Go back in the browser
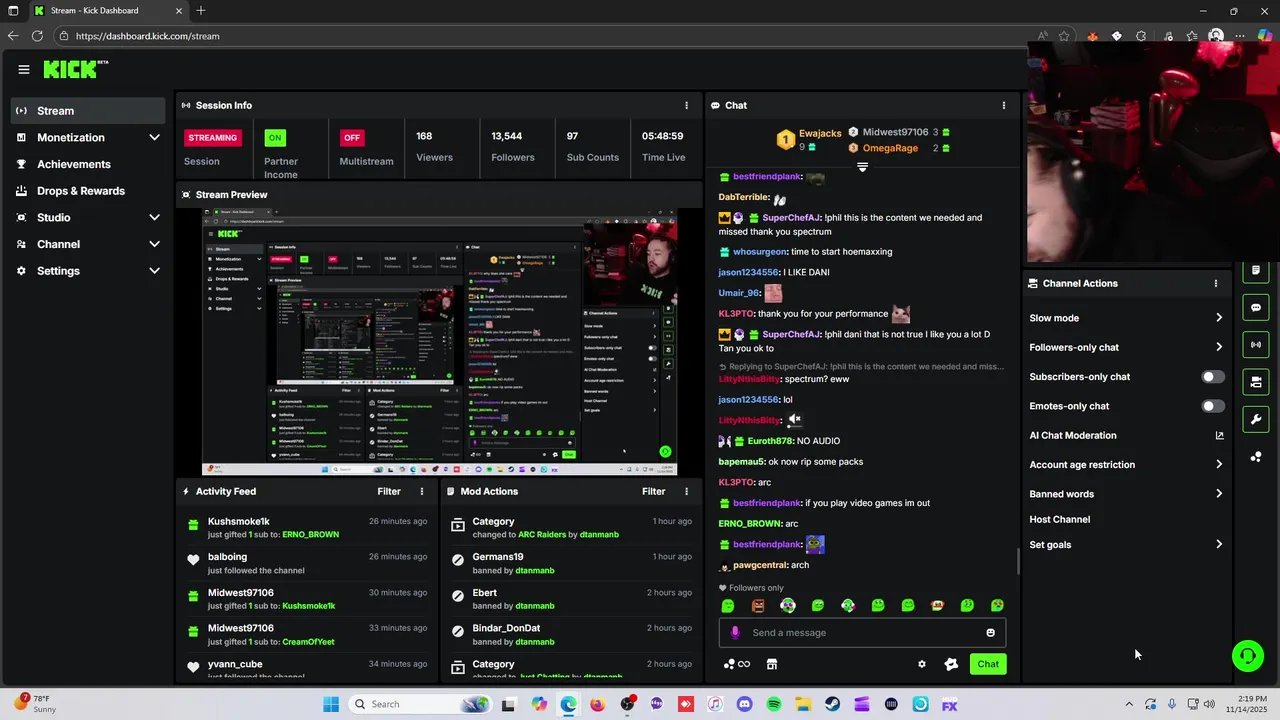The image size is (1280, 720). point(12,36)
